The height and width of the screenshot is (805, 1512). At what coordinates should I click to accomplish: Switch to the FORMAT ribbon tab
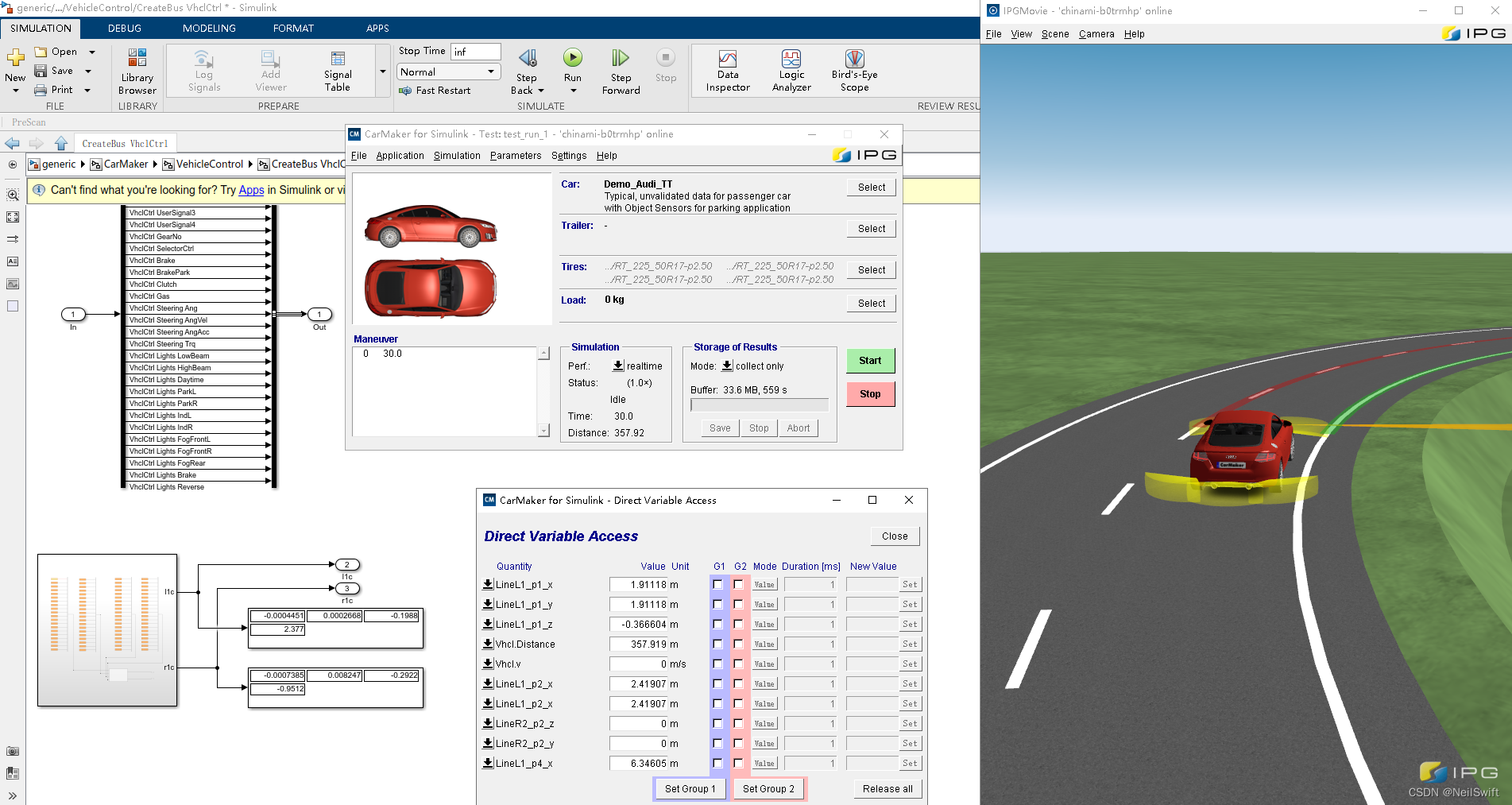point(293,28)
